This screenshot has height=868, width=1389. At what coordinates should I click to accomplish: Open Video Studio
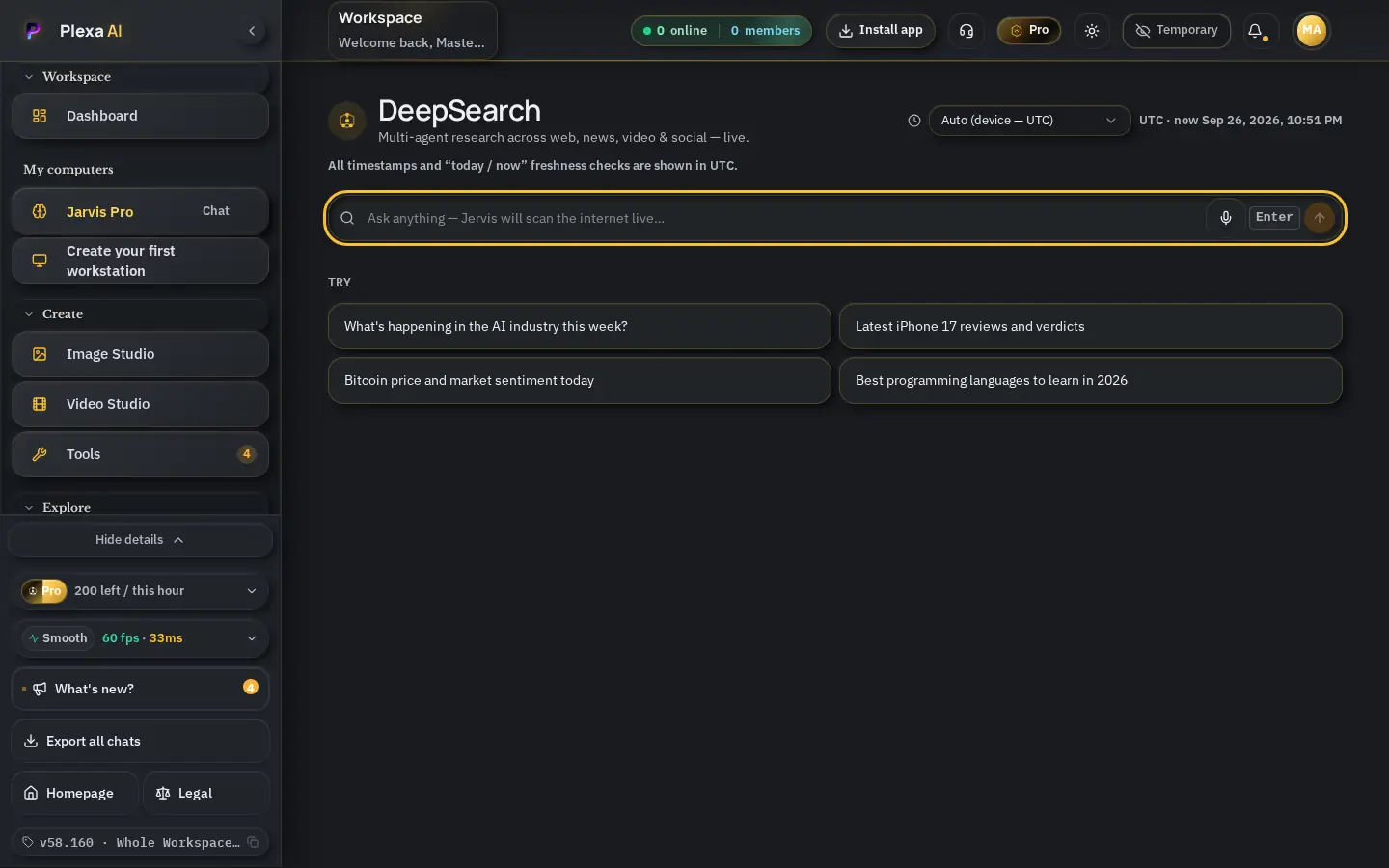[x=140, y=404]
